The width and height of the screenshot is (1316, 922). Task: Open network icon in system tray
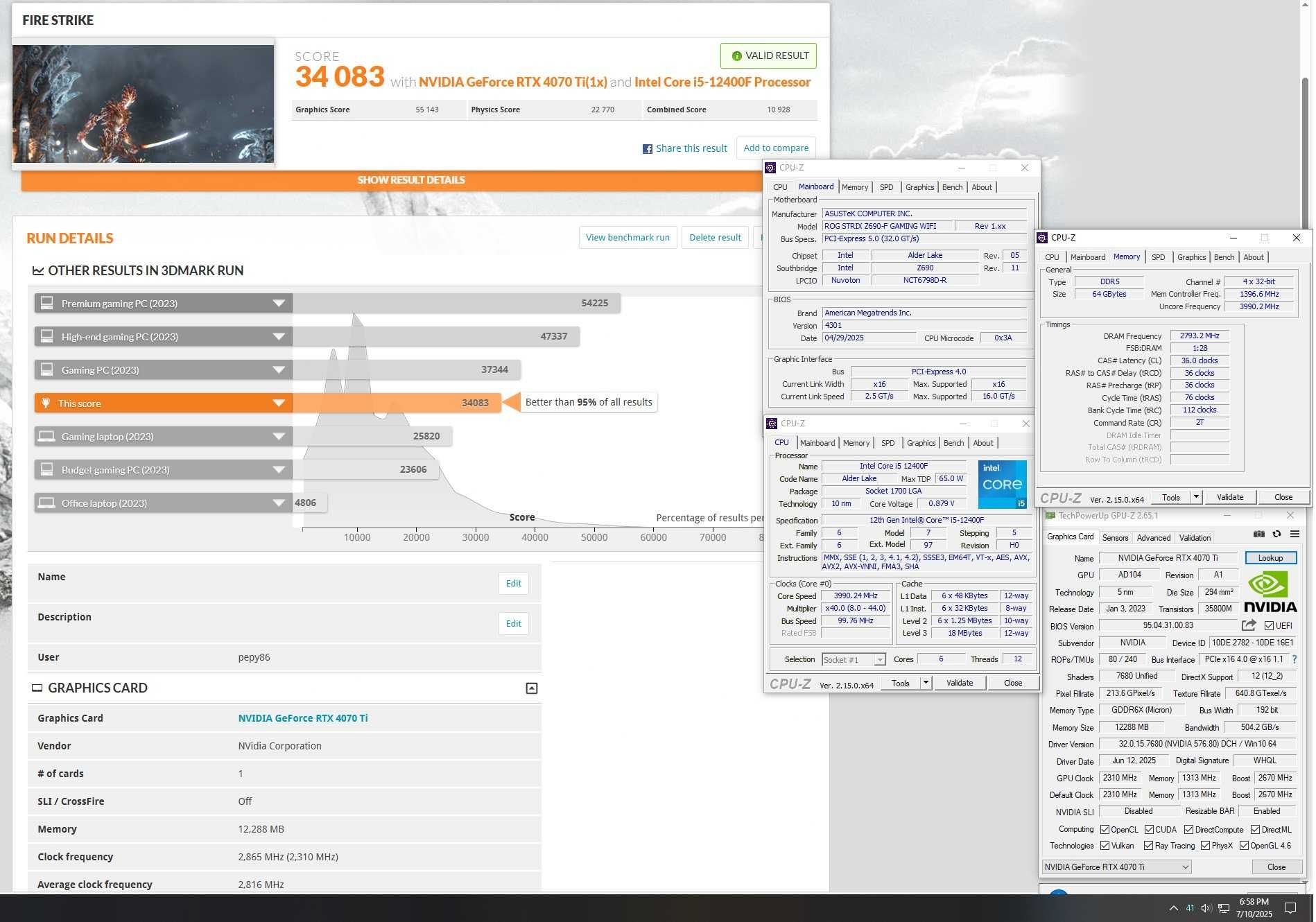click(1224, 908)
